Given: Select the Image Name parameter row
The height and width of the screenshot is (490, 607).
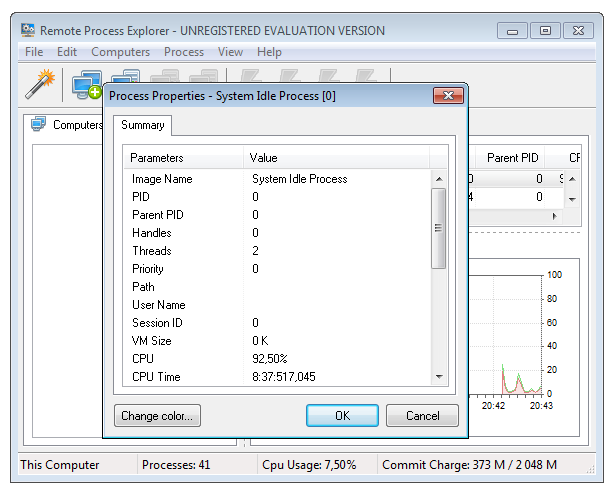Looking at the screenshot, I should click(x=278, y=179).
